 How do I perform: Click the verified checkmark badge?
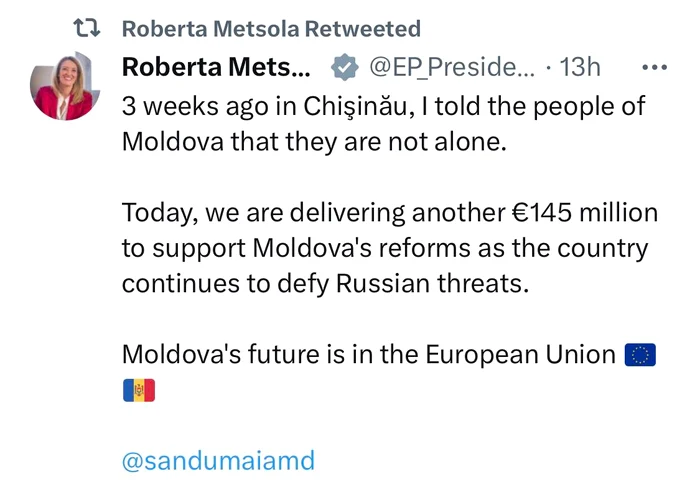coord(345,67)
